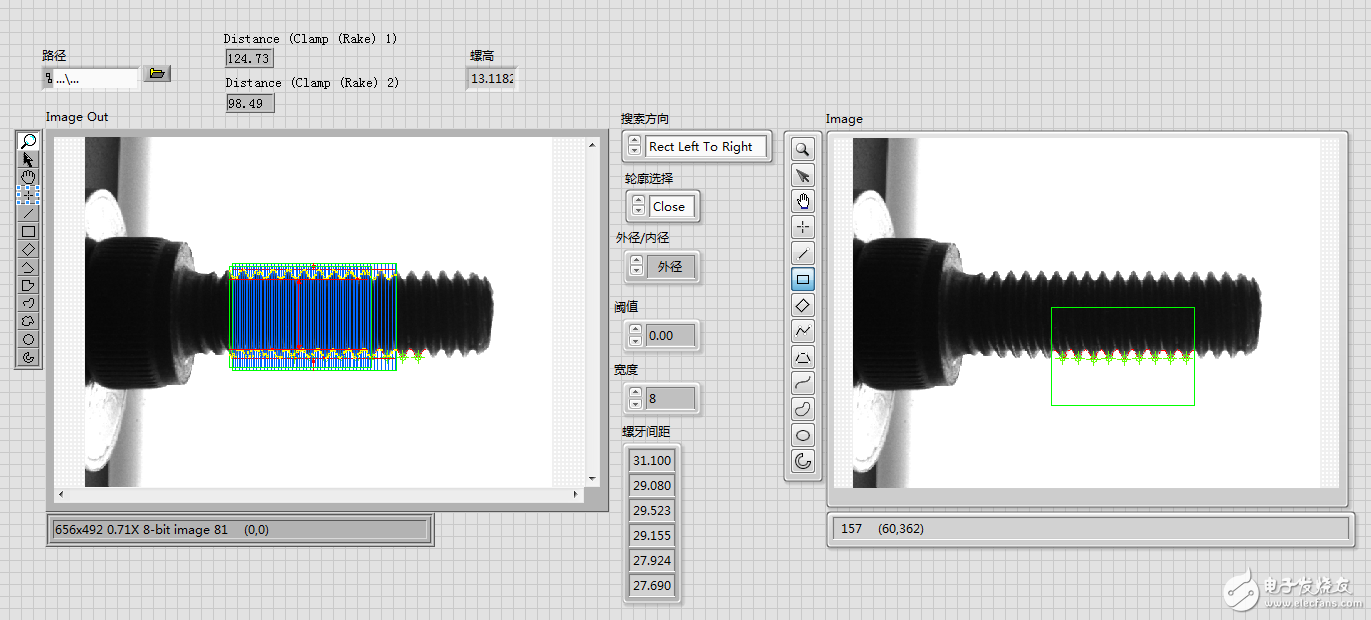The image size is (1371, 620).
Task: Click the right Image display with green ROI rectangle
Action: 1086,313
